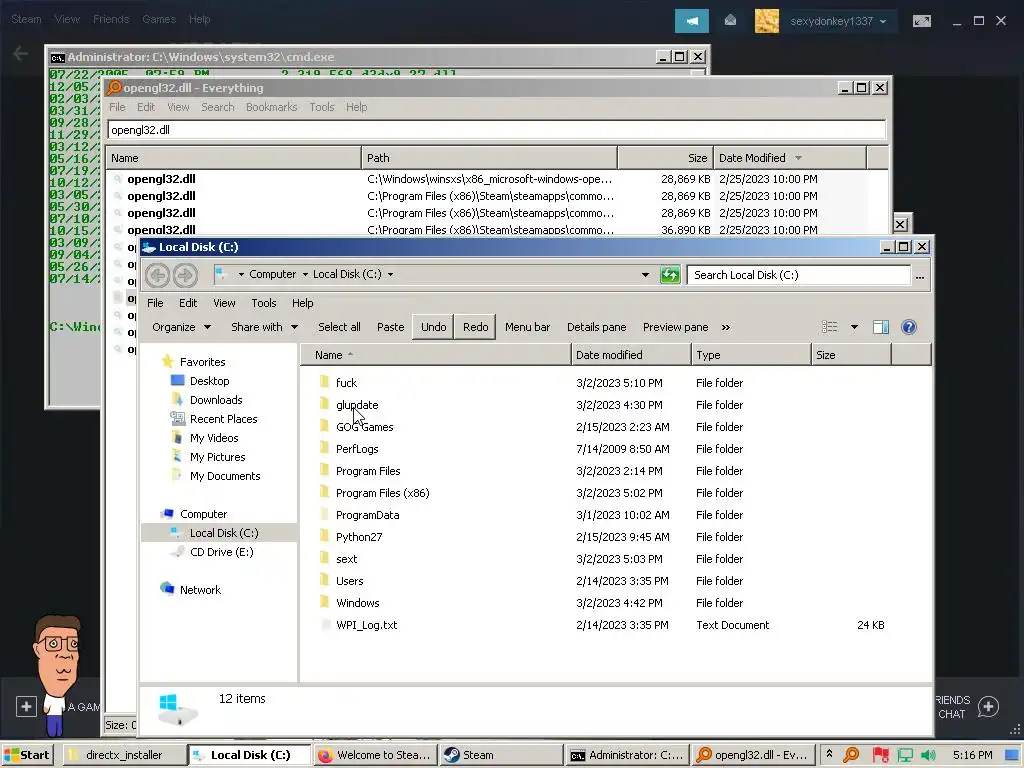Open Share with dropdown
This screenshot has width=1024, height=768.
click(x=264, y=327)
